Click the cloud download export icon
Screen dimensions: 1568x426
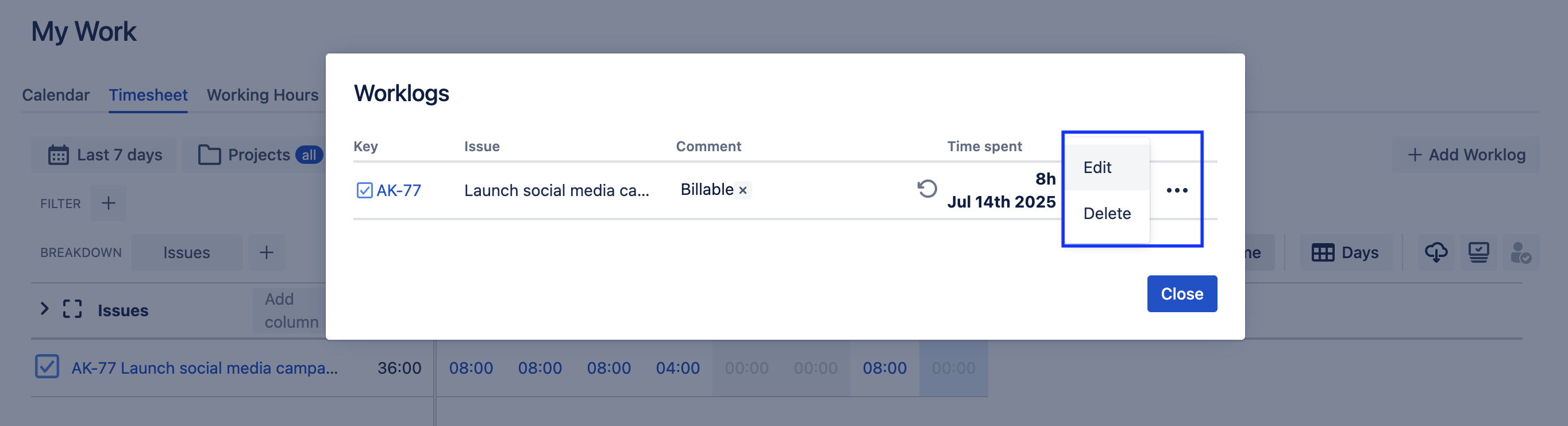[x=1436, y=252]
